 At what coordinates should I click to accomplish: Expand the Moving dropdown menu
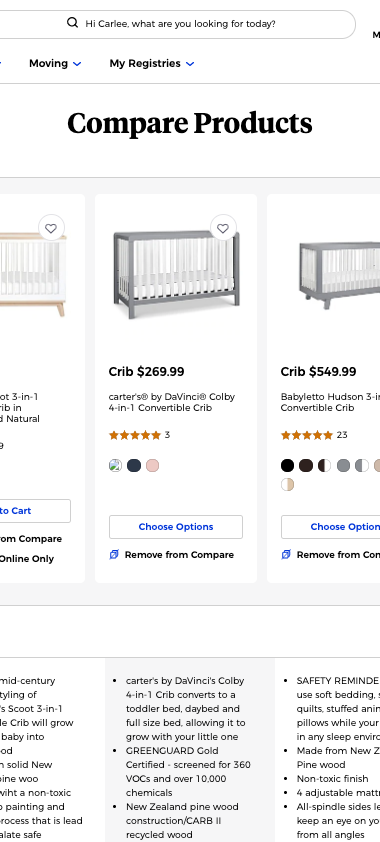coord(77,63)
